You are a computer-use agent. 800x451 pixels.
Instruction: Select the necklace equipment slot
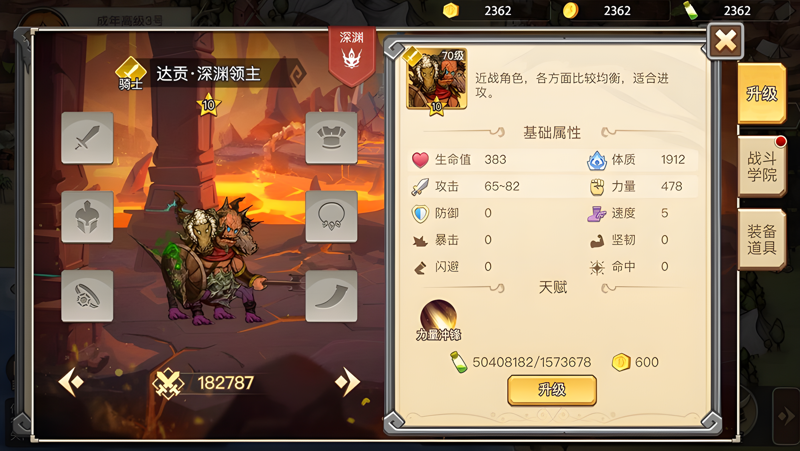(331, 217)
